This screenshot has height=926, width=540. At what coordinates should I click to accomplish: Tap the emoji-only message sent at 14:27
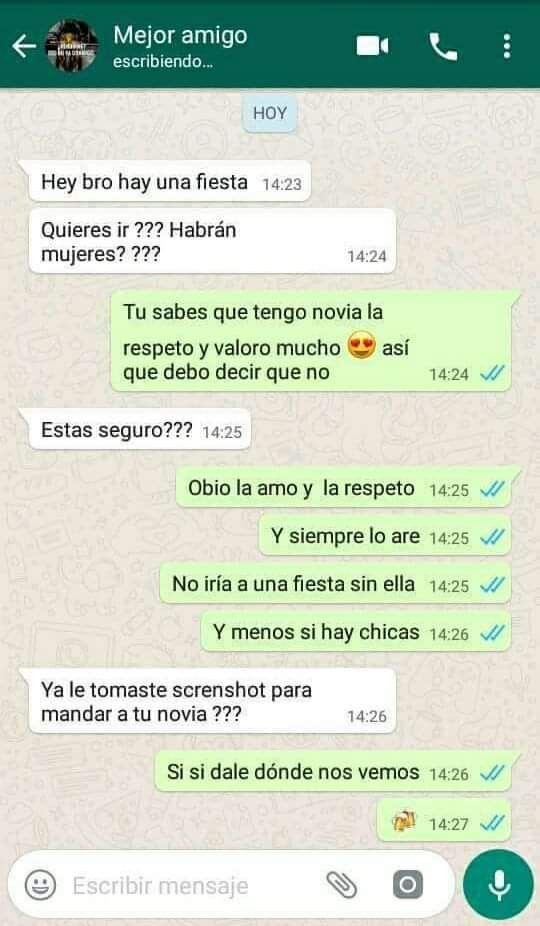click(x=444, y=821)
